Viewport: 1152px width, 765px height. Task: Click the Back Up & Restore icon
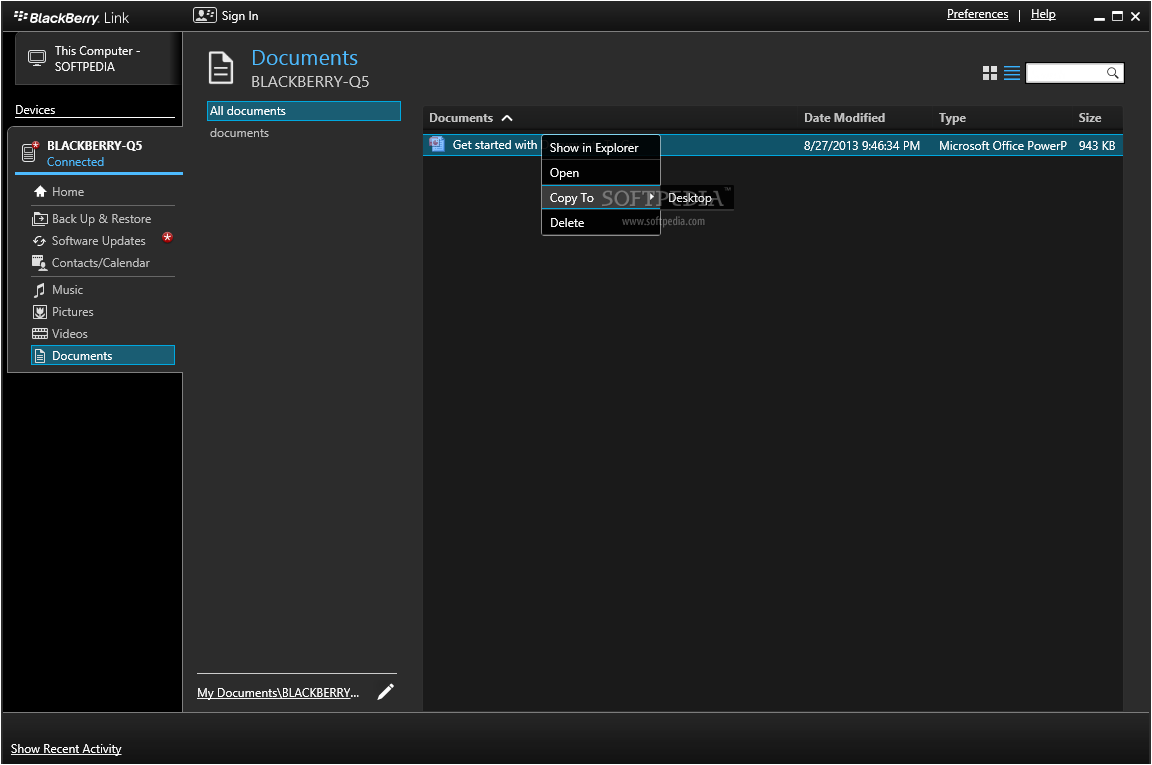point(40,218)
